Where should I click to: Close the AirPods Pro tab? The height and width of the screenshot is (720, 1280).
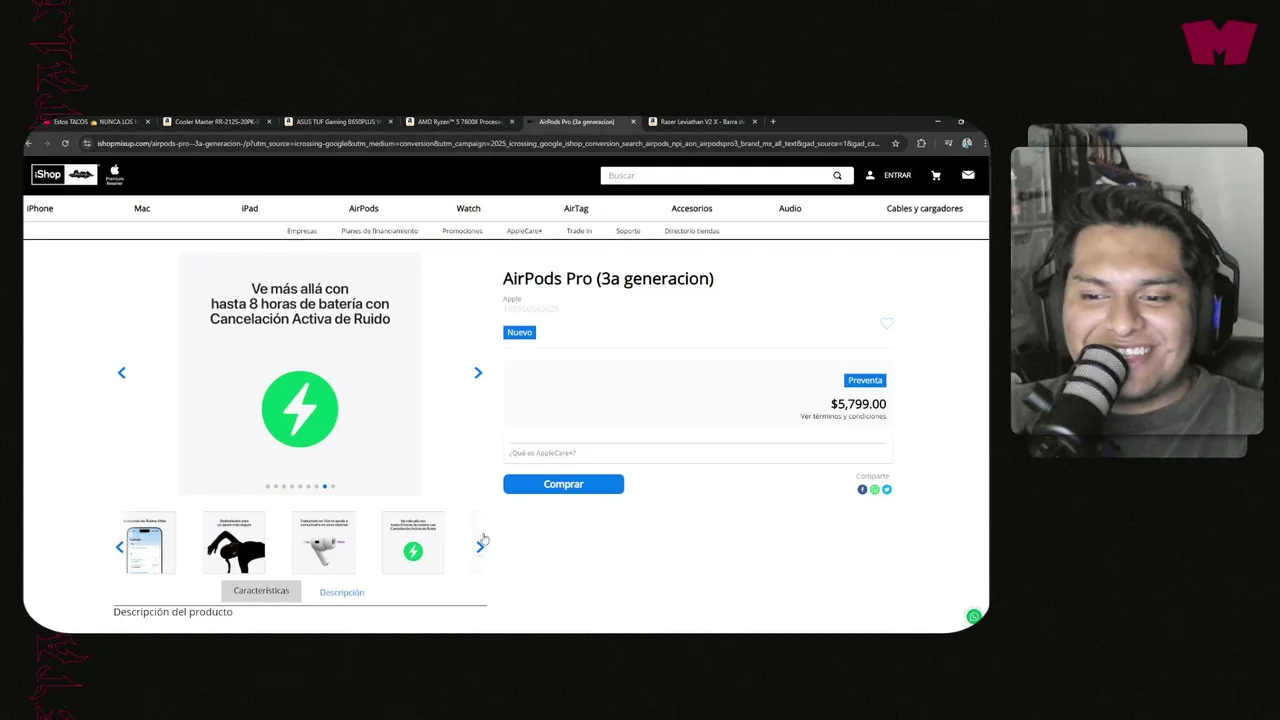tap(633, 122)
